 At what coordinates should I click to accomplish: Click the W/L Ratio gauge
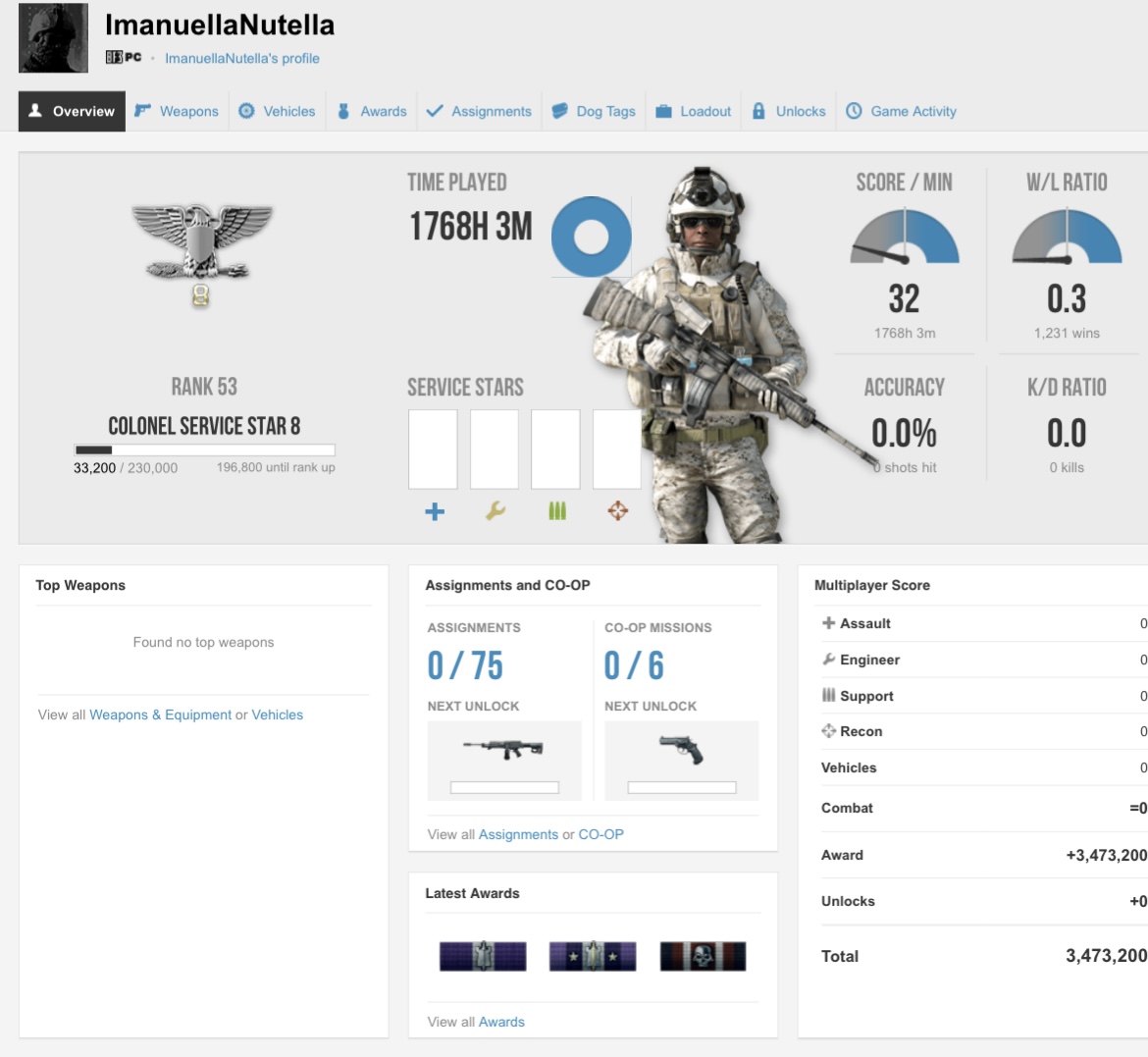(x=1067, y=236)
